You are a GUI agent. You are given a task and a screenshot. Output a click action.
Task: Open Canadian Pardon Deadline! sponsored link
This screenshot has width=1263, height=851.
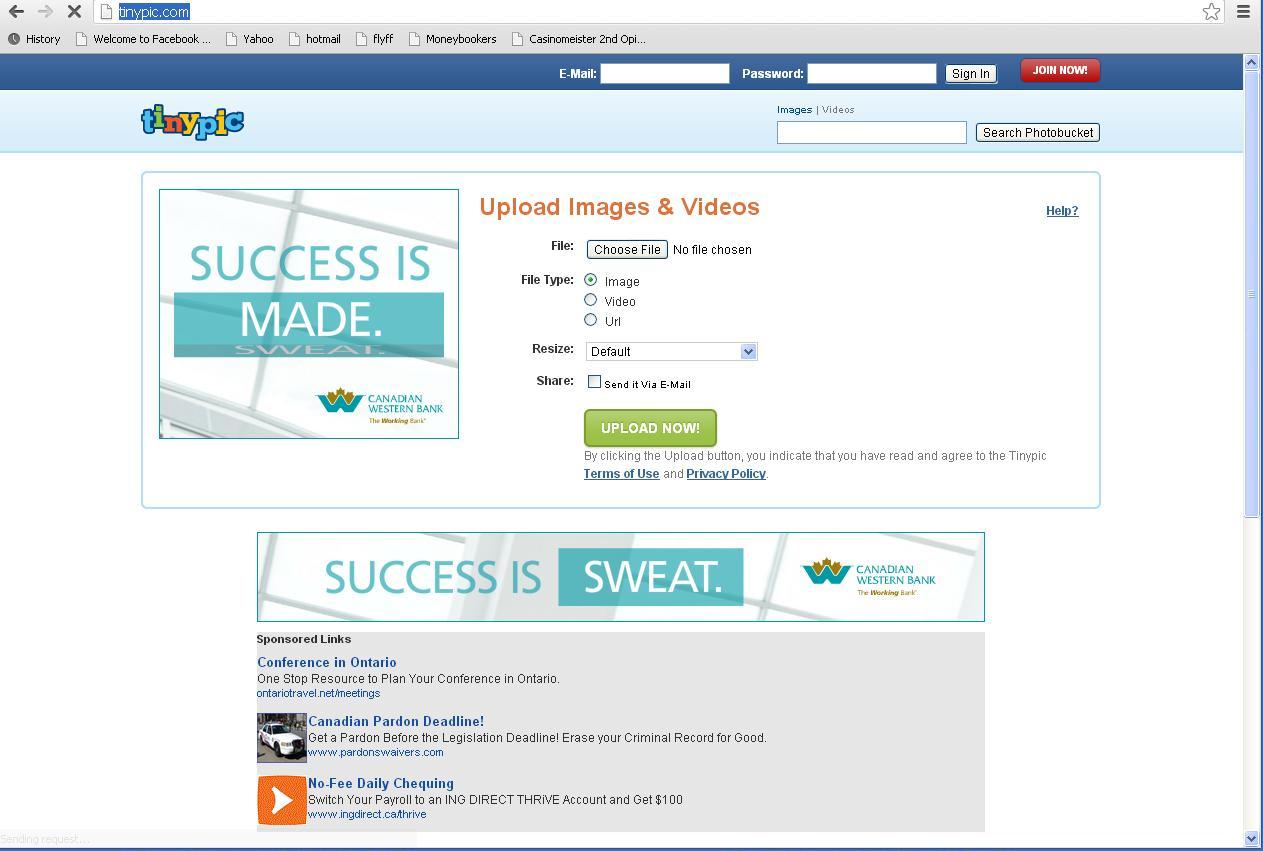coord(396,721)
